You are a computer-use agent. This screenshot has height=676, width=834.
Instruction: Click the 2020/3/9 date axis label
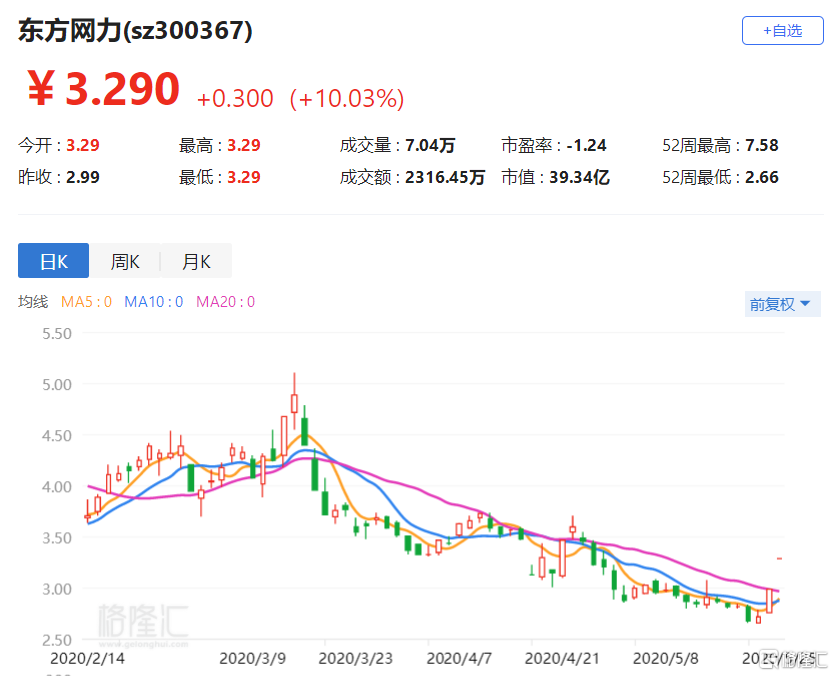252,658
